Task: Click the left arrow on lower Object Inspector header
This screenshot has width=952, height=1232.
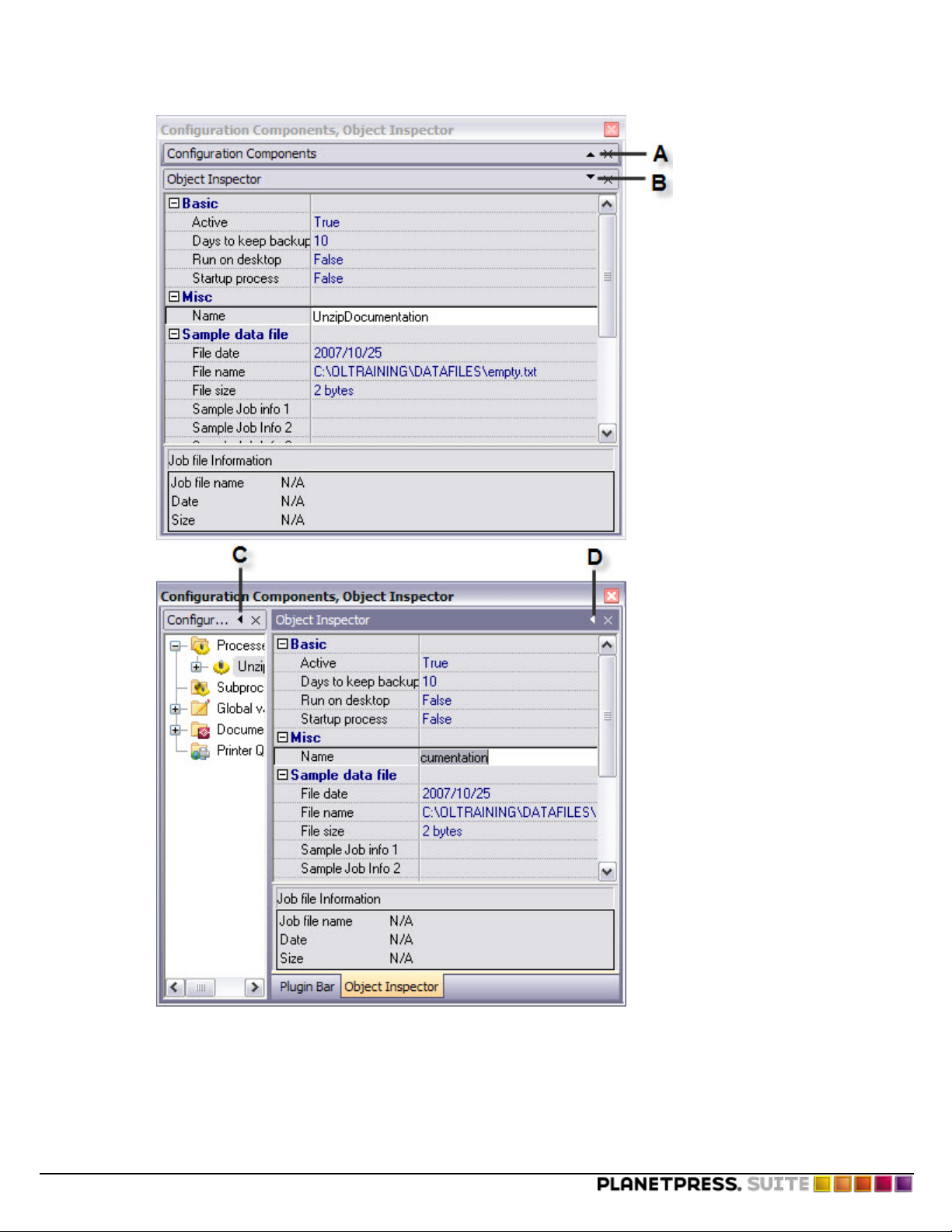Action: (x=592, y=619)
